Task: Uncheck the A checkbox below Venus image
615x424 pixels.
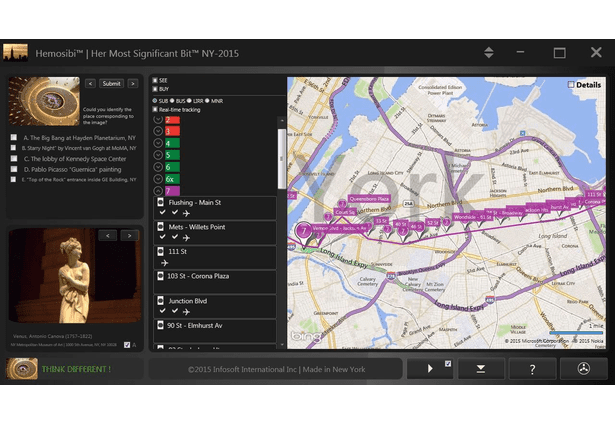Action: click(127, 345)
